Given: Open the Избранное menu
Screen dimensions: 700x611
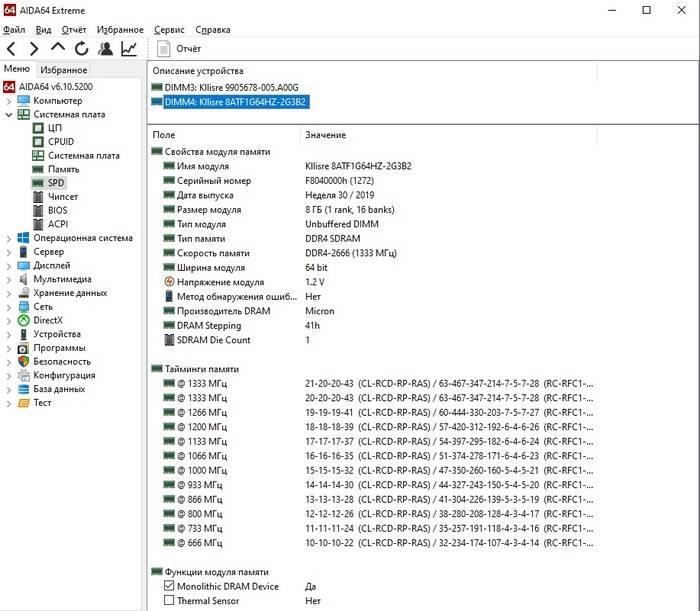Looking at the screenshot, I should pyautogui.click(x=120, y=30).
